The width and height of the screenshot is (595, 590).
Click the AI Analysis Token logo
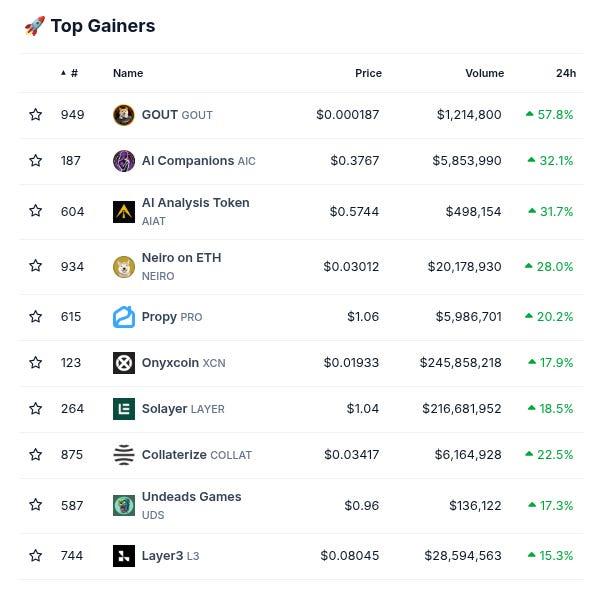[124, 212]
